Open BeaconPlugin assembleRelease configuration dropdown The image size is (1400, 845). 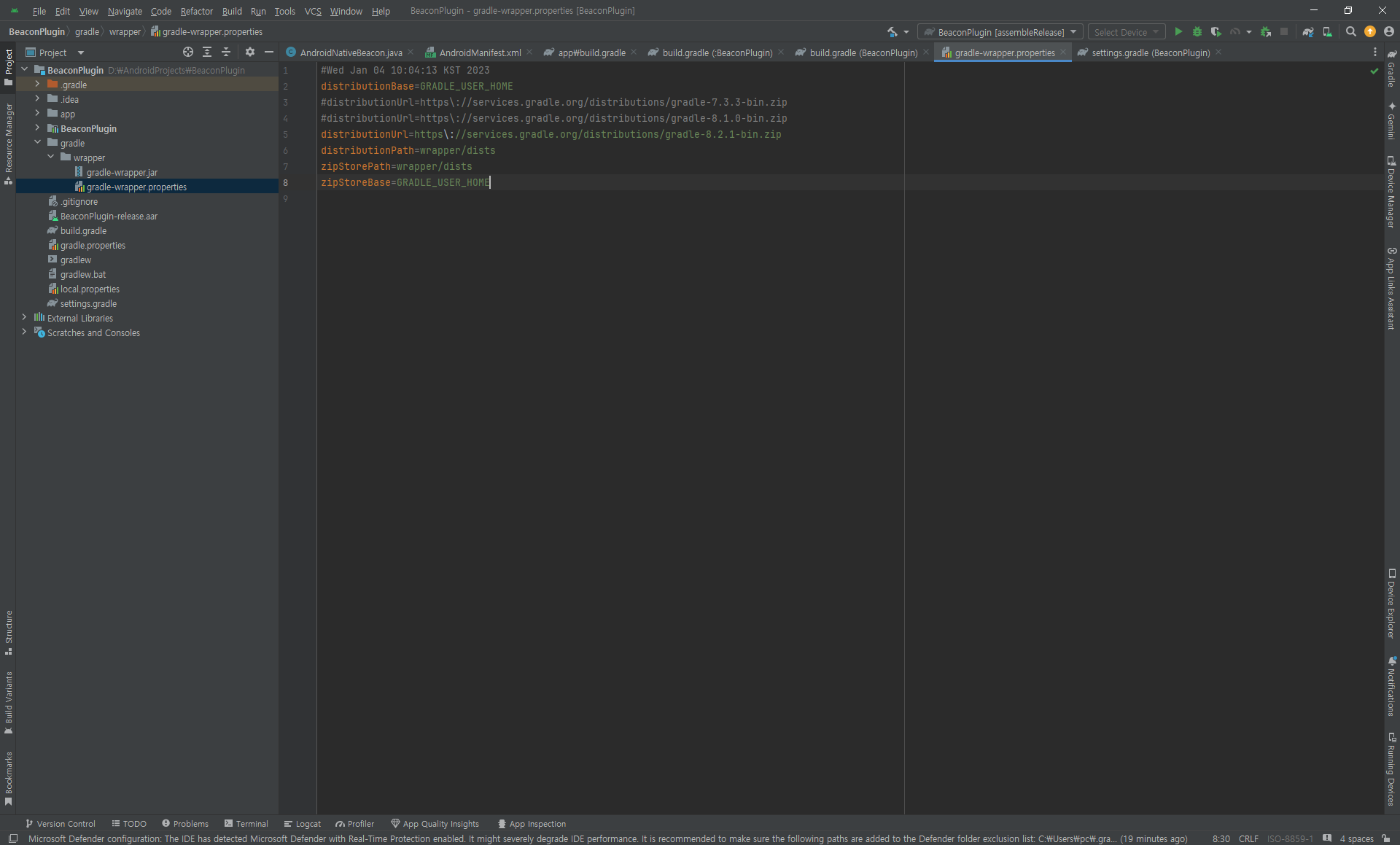[x=1000, y=32]
